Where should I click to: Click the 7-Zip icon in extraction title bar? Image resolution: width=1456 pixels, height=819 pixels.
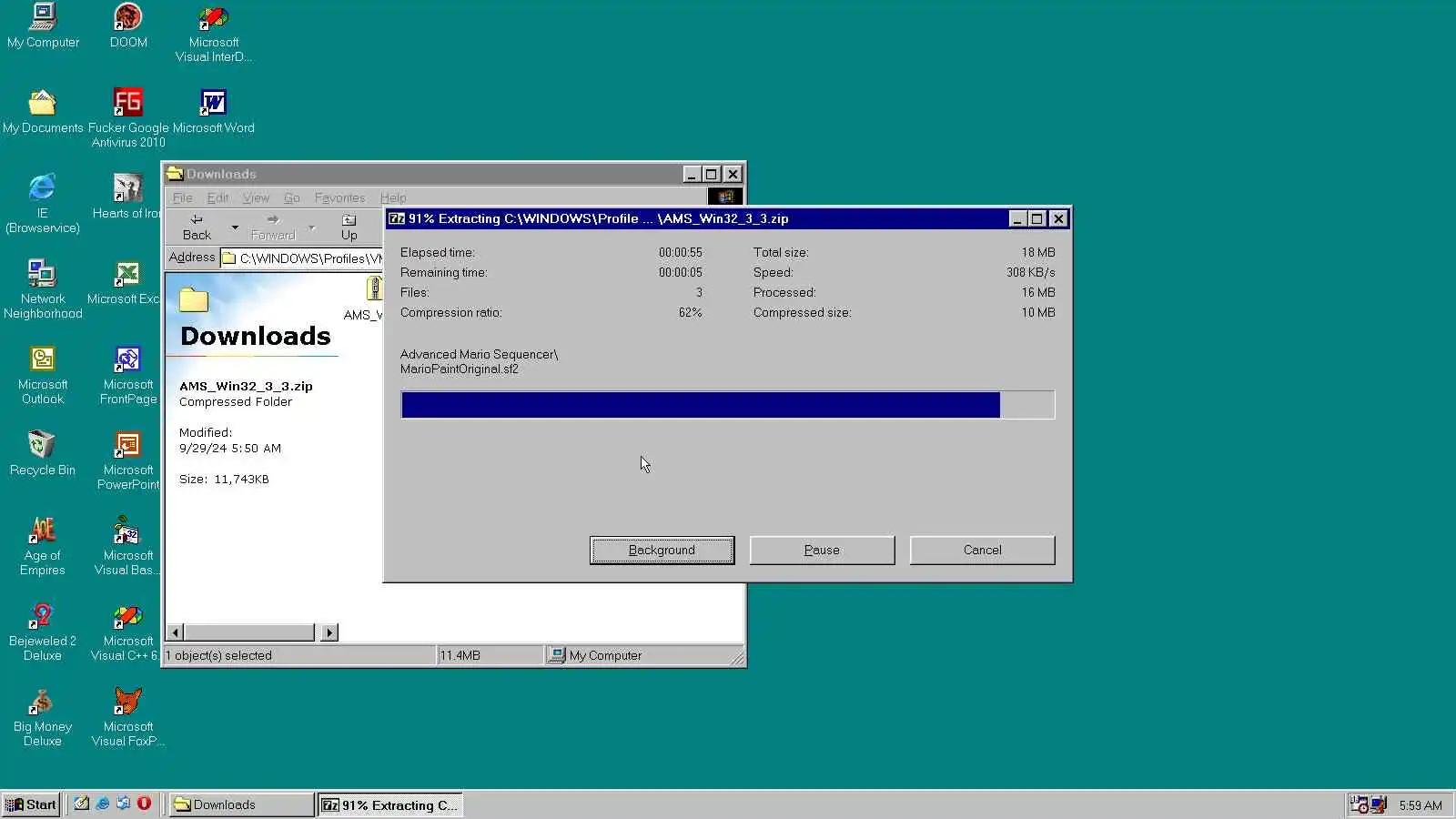(397, 218)
